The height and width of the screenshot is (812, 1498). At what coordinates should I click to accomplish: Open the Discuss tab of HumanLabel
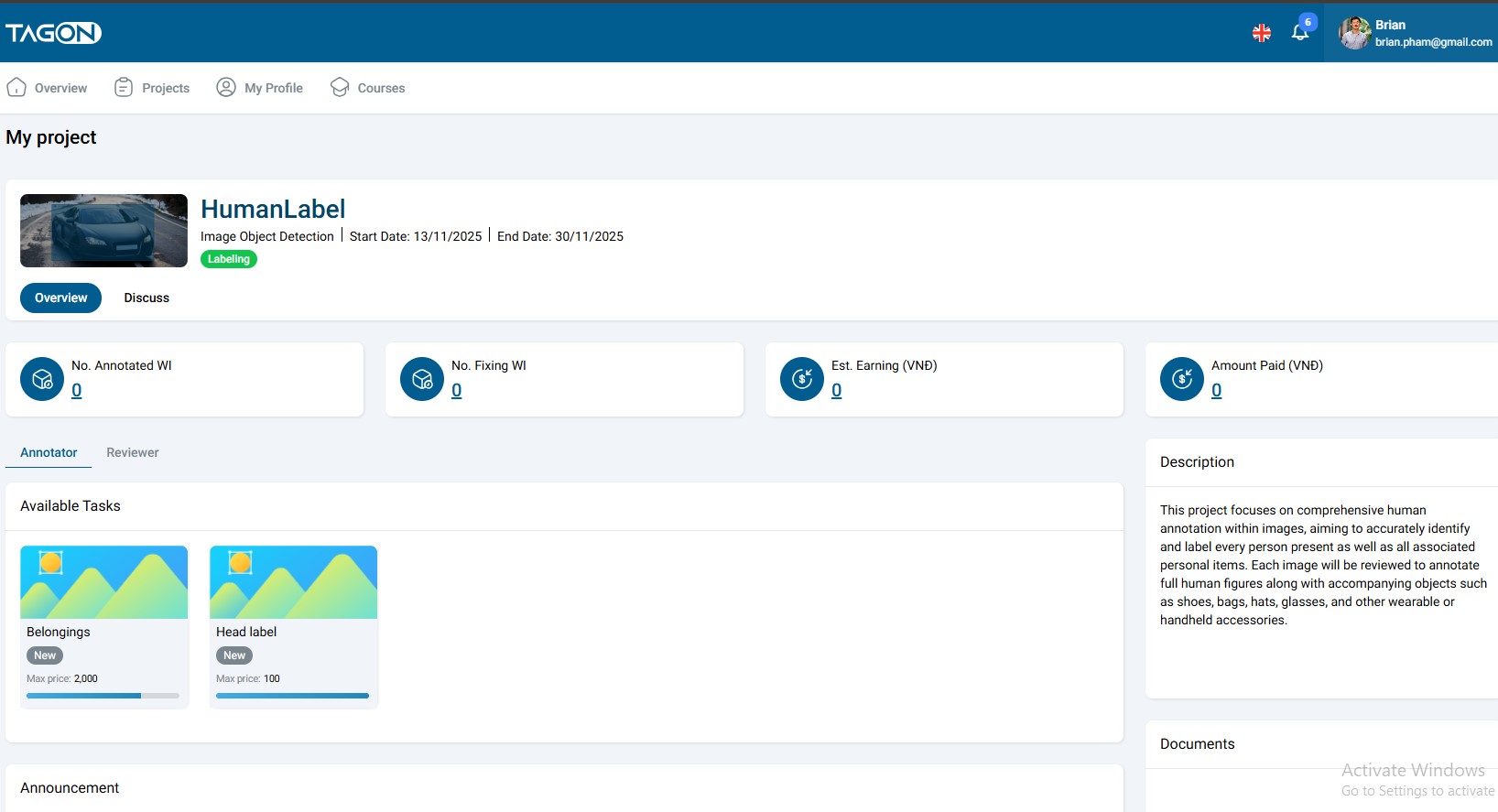click(x=147, y=298)
